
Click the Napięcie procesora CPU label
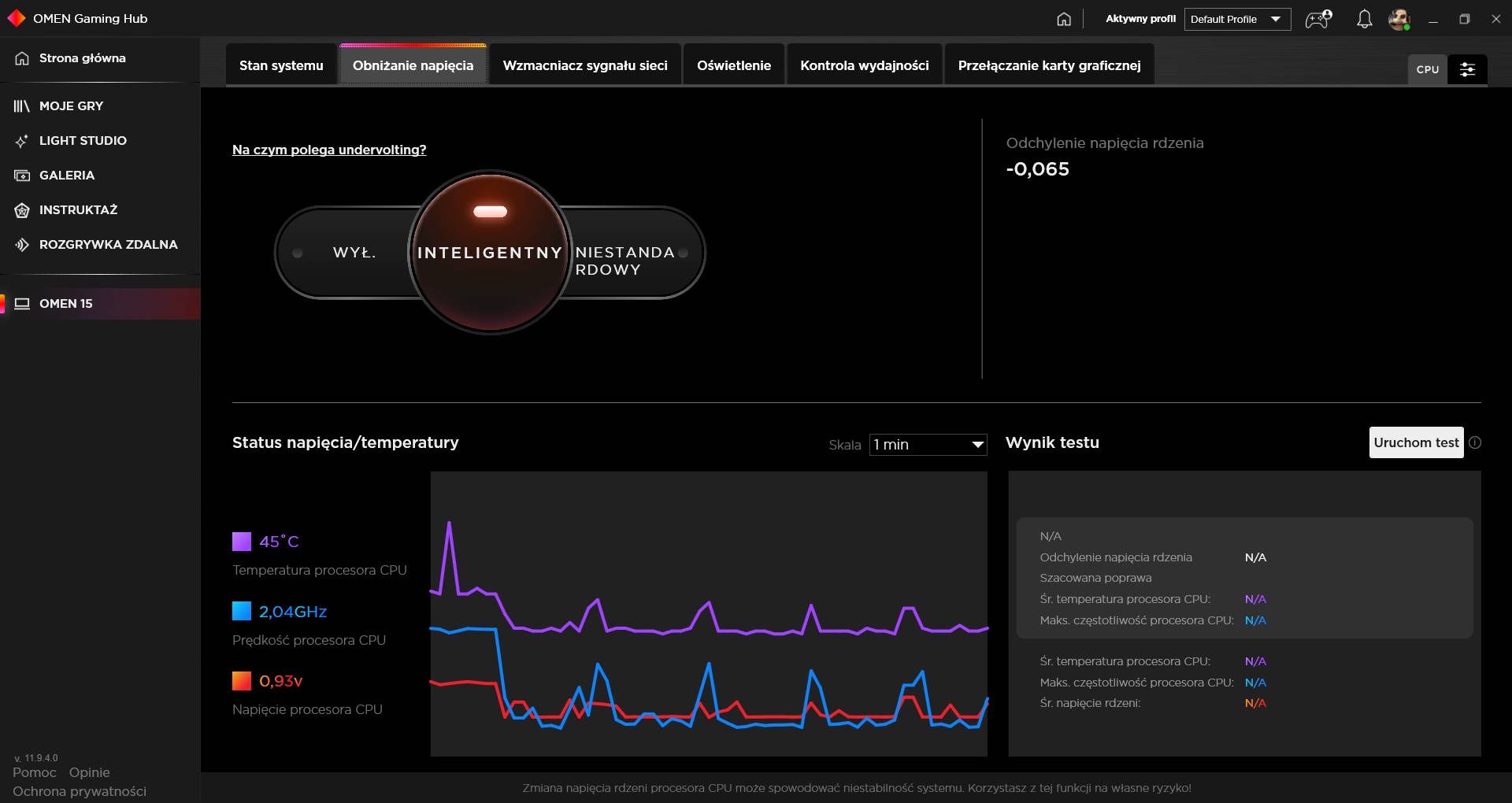(x=307, y=709)
